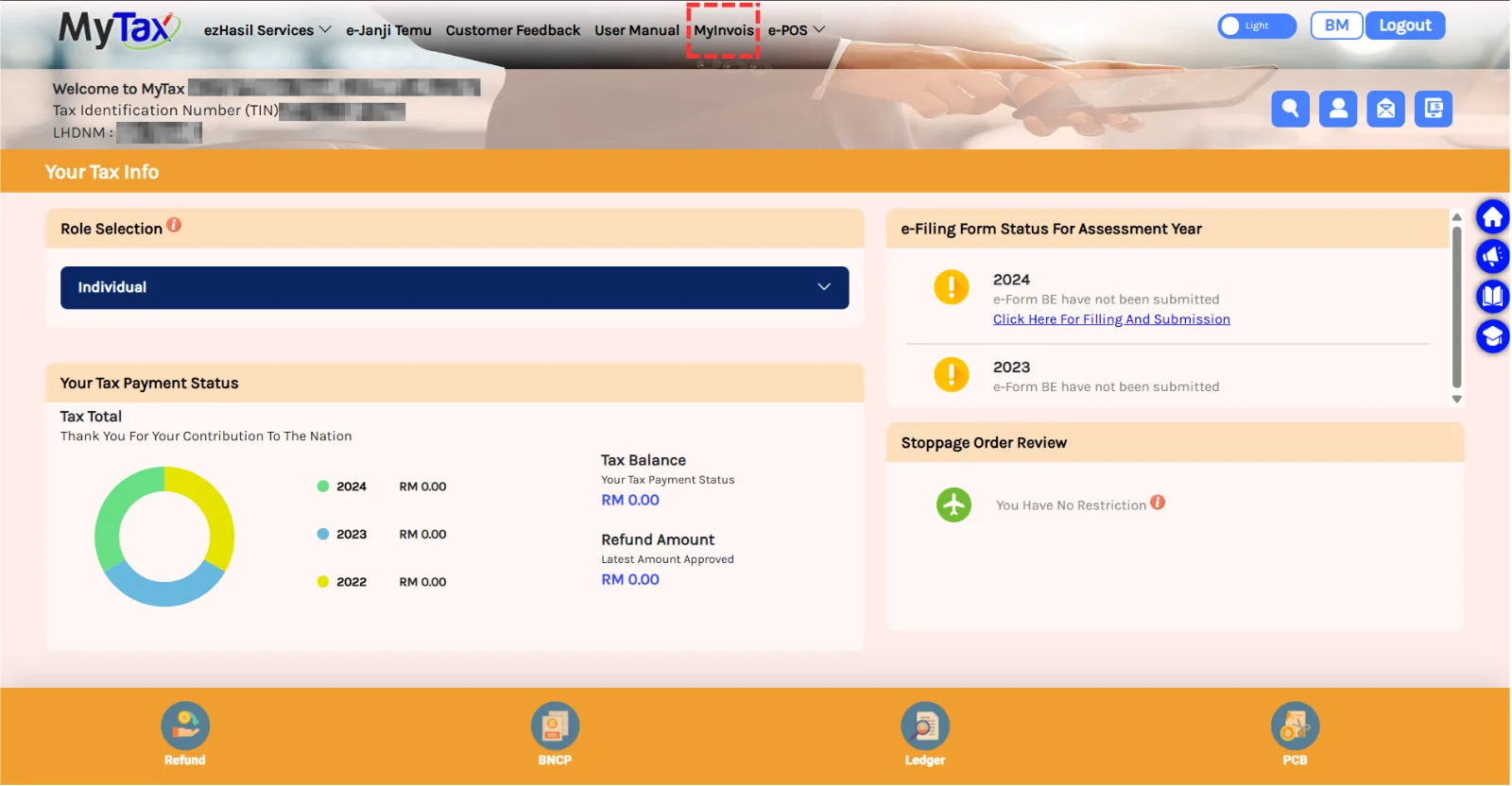The image size is (1512, 786).
Task: Expand the e-POS dropdown menu
Action: pyautogui.click(x=797, y=30)
